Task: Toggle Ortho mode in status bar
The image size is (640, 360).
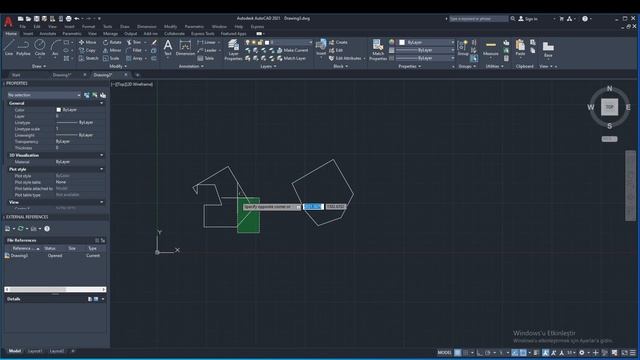Action: [480, 353]
